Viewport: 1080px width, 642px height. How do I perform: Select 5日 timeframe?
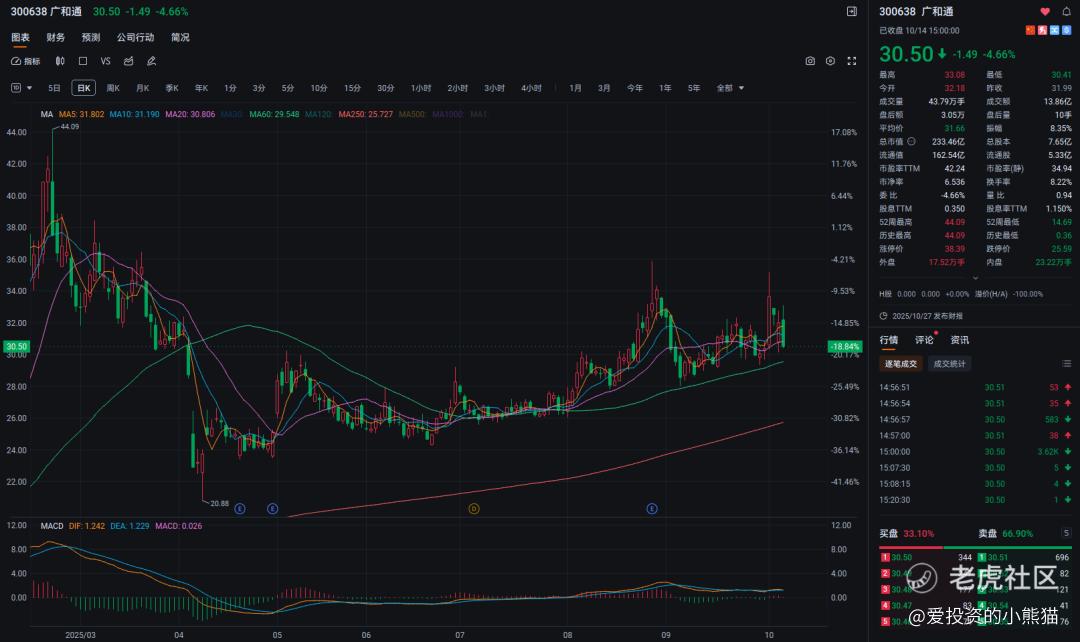coord(54,88)
